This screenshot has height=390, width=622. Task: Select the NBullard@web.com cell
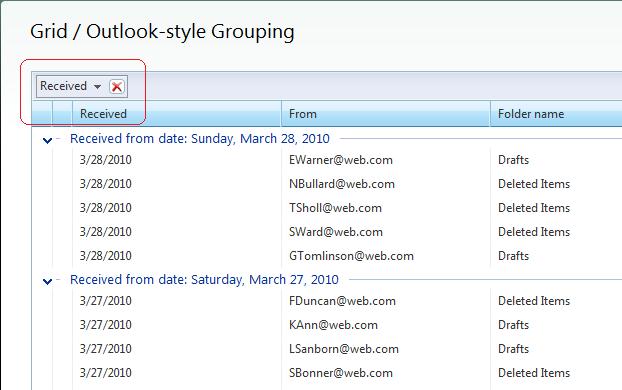click(x=342, y=184)
